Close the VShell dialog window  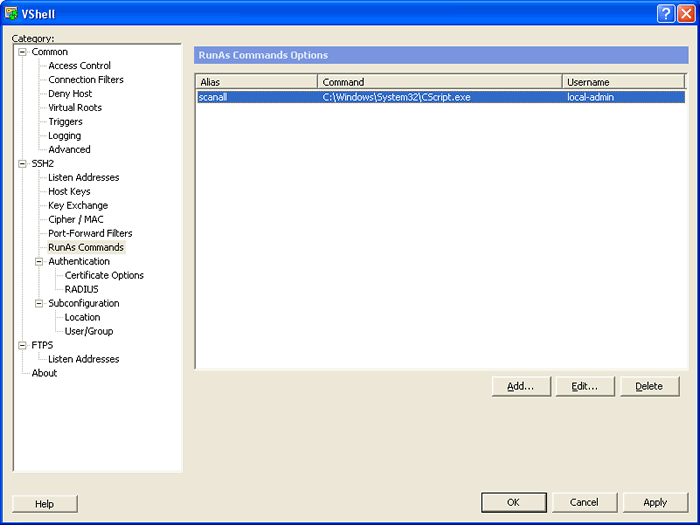coord(686,13)
